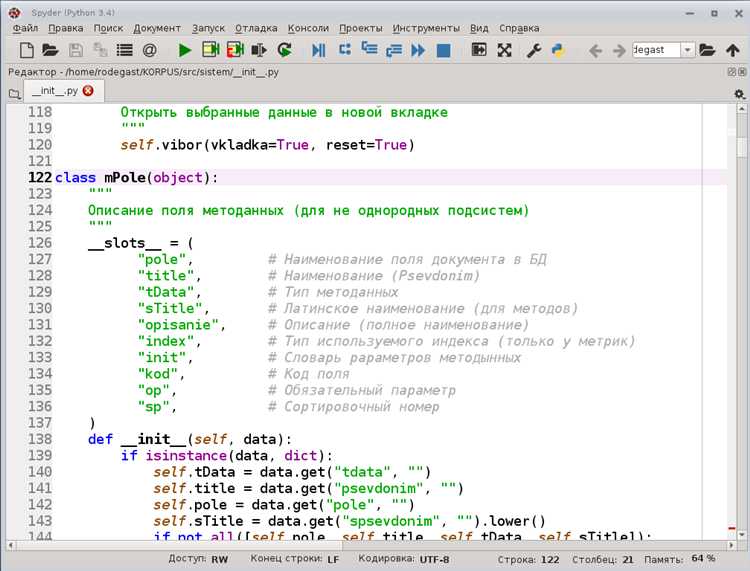Go back with left arrow icon
The image size is (750, 571).
click(595, 50)
